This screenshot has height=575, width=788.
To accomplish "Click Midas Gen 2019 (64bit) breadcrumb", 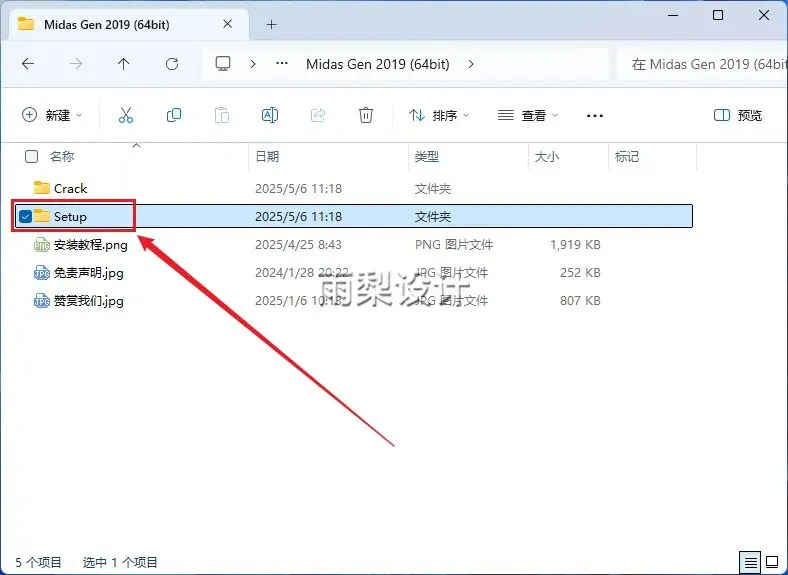I will coord(377,64).
